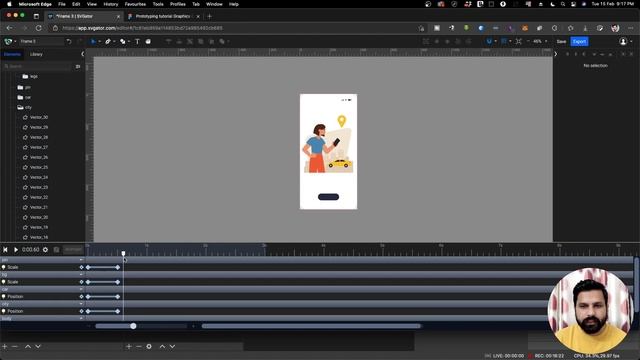
Task: Select the pin folder in elements
Action: coord(24,87)
